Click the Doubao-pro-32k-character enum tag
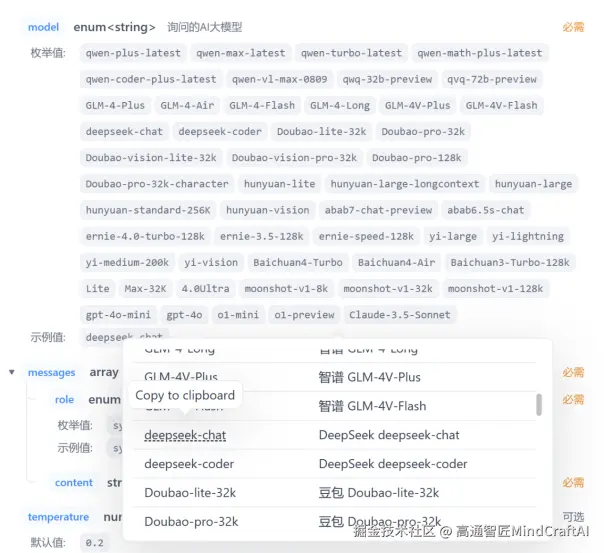The image size is (604, 553). [157, 184]
